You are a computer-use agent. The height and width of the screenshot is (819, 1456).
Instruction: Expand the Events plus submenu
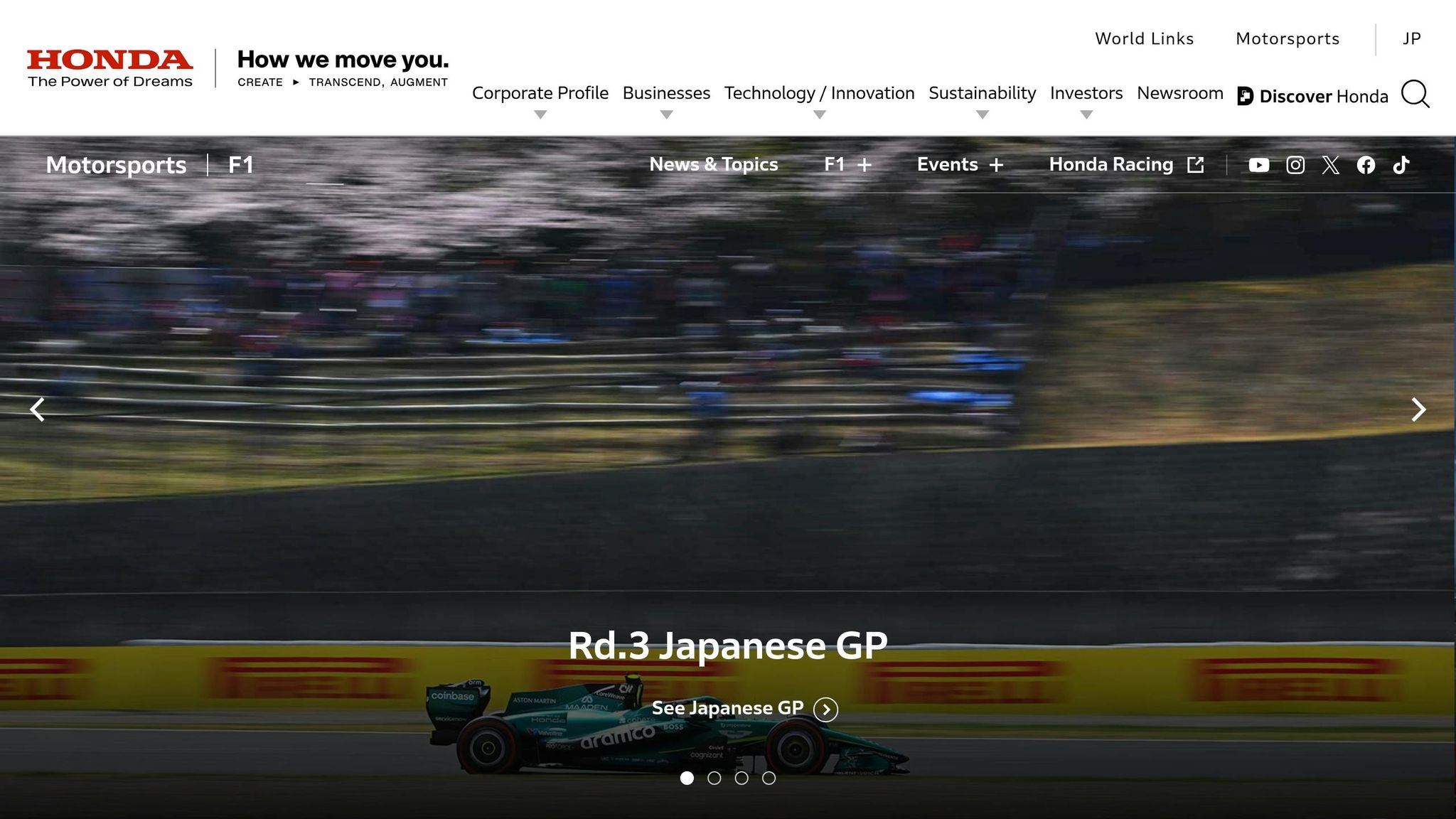tap(960, 165)
